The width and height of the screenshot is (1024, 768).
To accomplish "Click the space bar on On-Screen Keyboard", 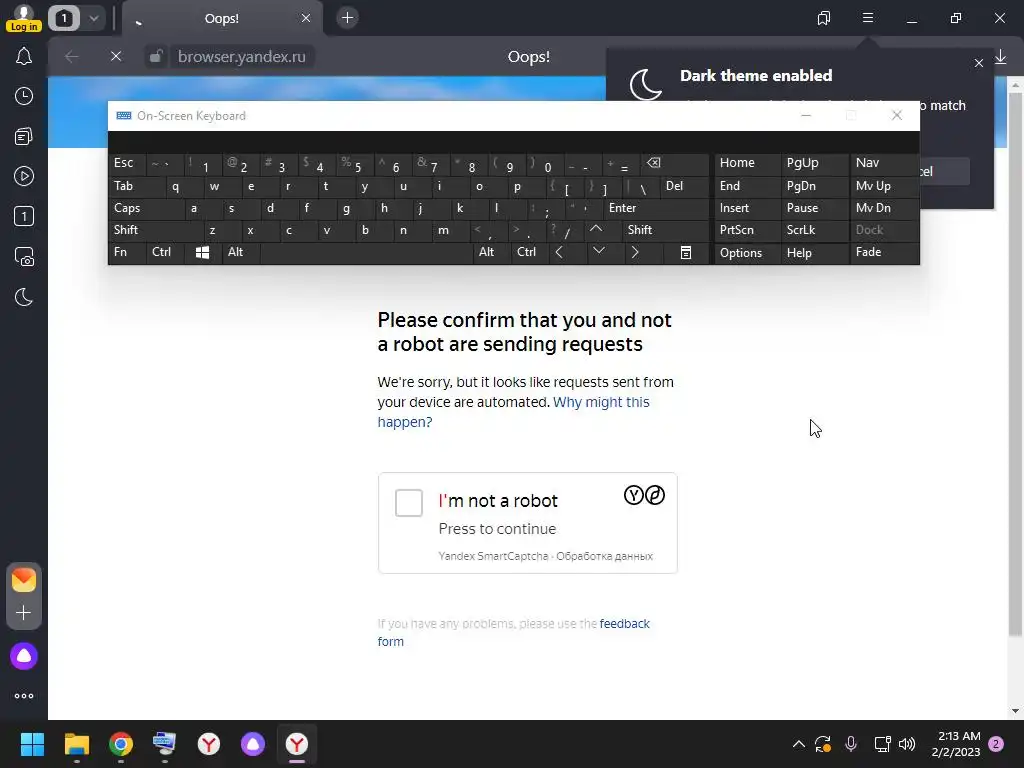I will point(366,252).
